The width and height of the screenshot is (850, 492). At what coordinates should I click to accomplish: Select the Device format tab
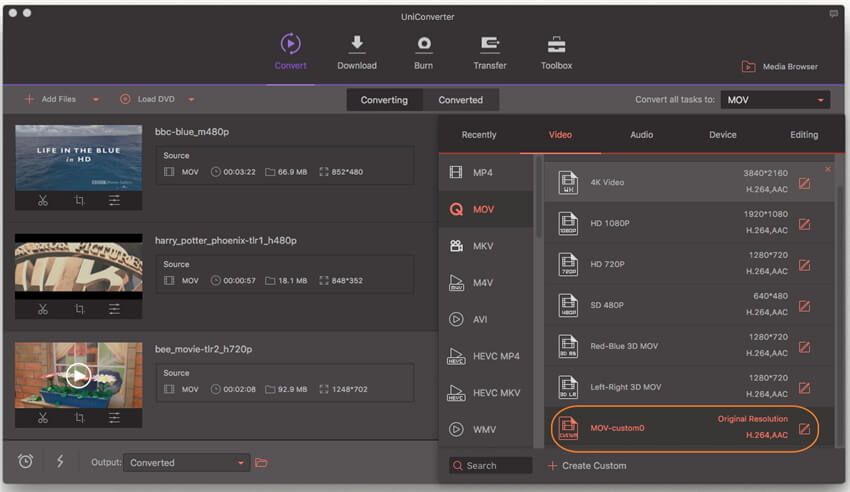723,134
